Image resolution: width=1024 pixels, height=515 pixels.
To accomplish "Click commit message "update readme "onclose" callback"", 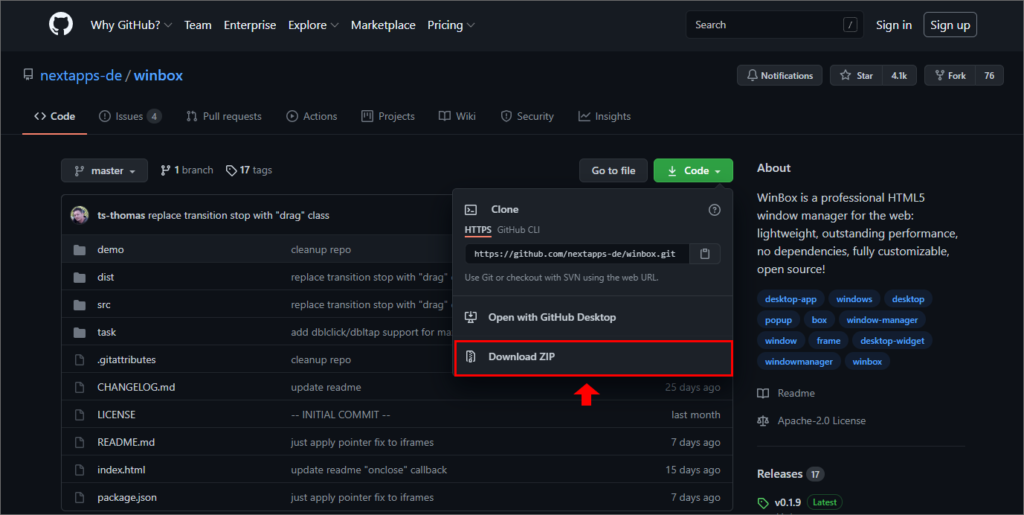I will tap(369, 470).
